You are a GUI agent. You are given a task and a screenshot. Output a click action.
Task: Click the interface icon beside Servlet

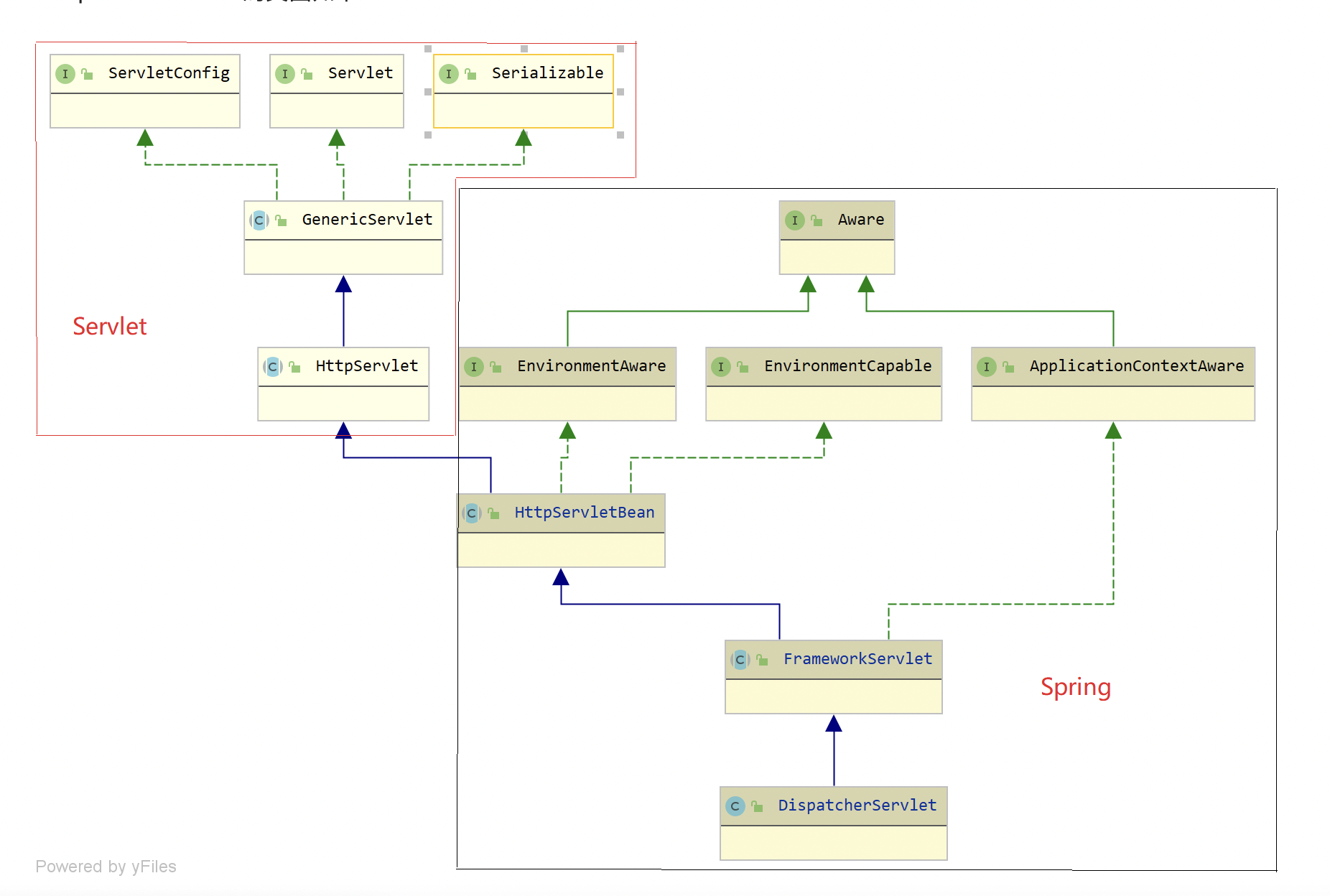(x=285, y=74)
